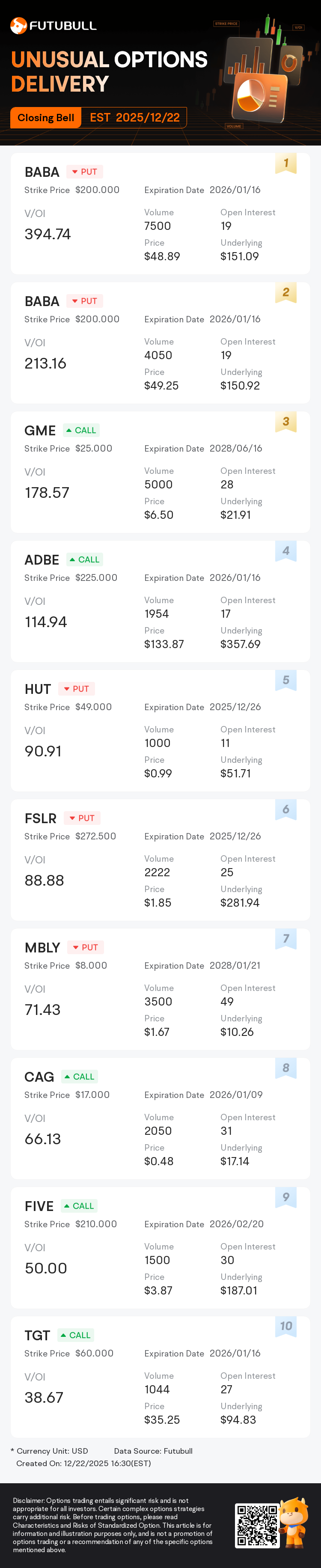Click the PUT tag beside FSLR
The height and width of the screenshot is (1568, 321).
point(82,818)
